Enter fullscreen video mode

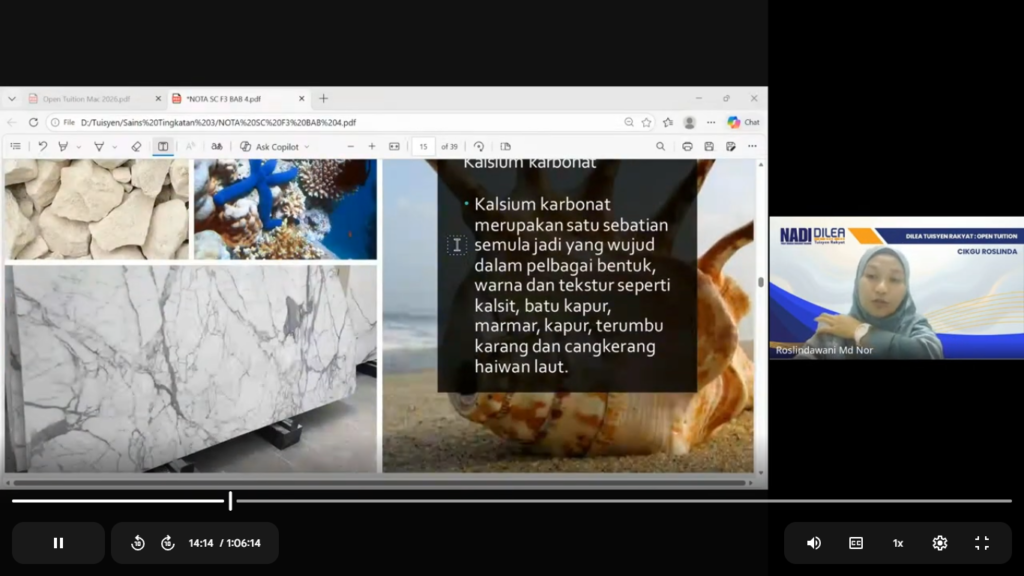point(982,543)
